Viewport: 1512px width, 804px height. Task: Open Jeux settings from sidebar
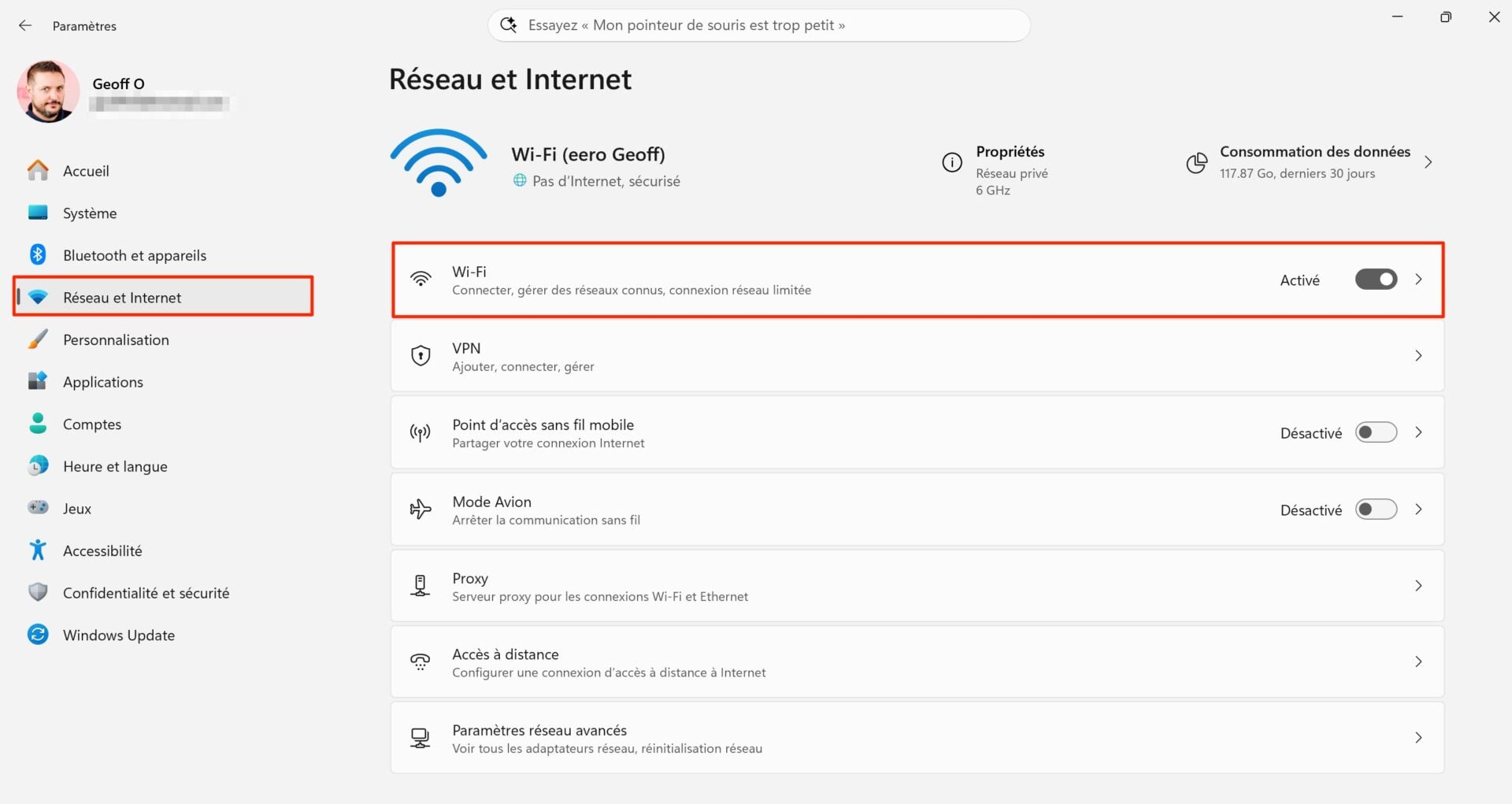click(x=76, y=508)
